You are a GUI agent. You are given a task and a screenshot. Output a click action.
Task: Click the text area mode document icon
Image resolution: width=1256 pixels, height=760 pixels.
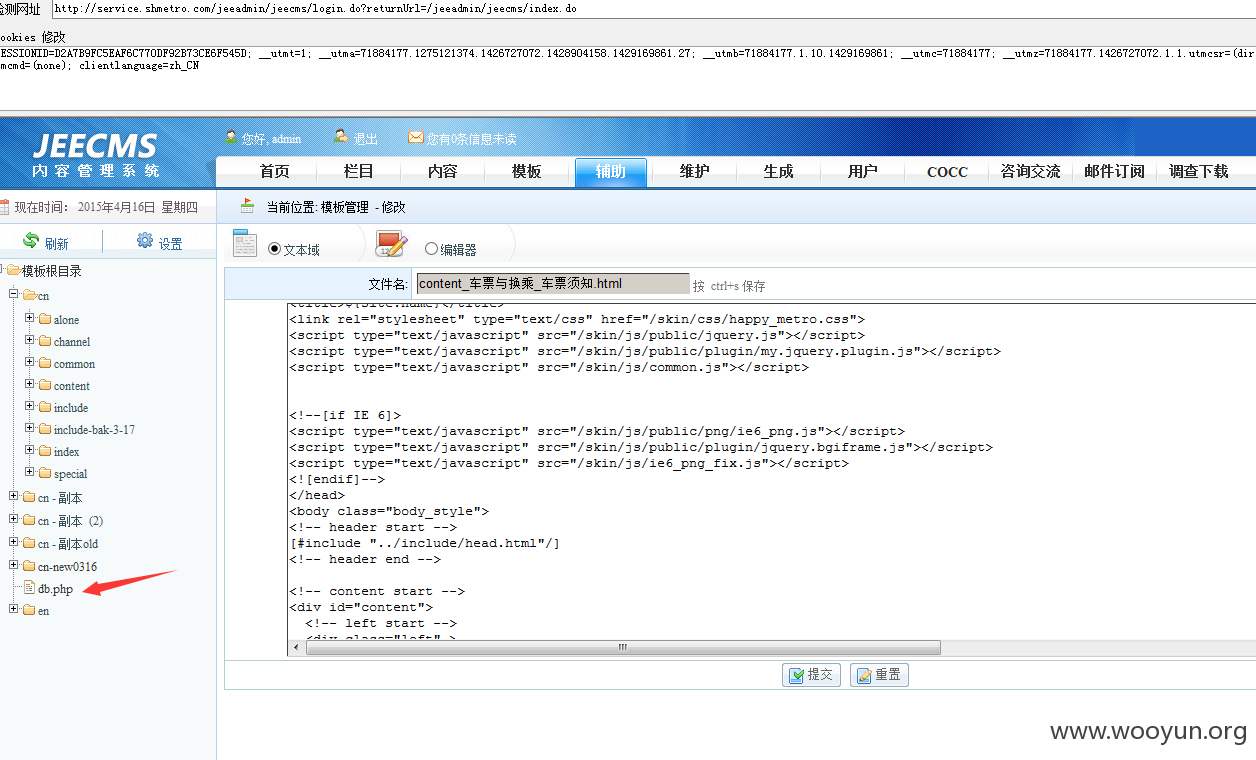[245, 243]
